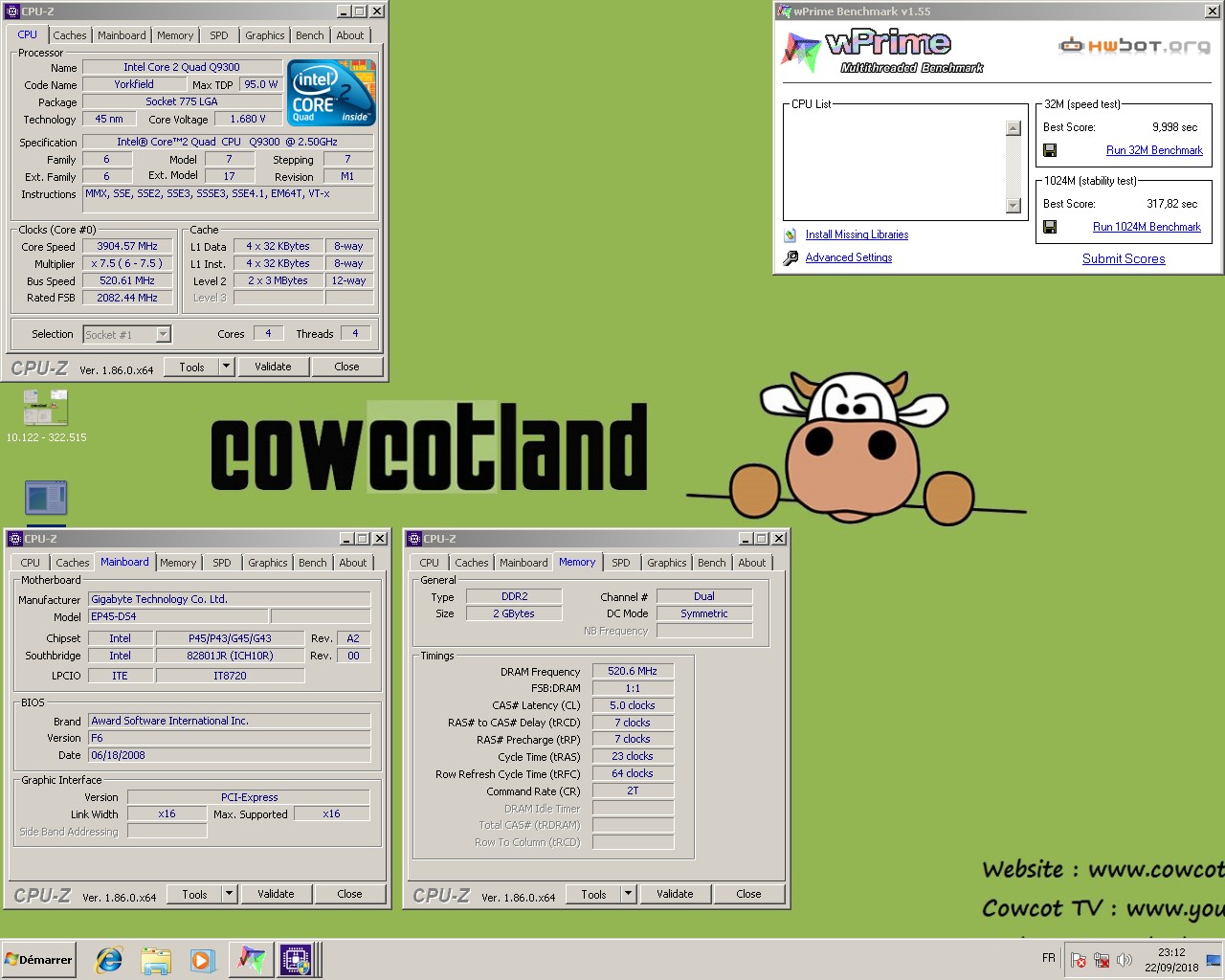Open Tools dropdown arrow in top CPU-Z
This screenshot has width=1225, height=980.
[227, 367]
